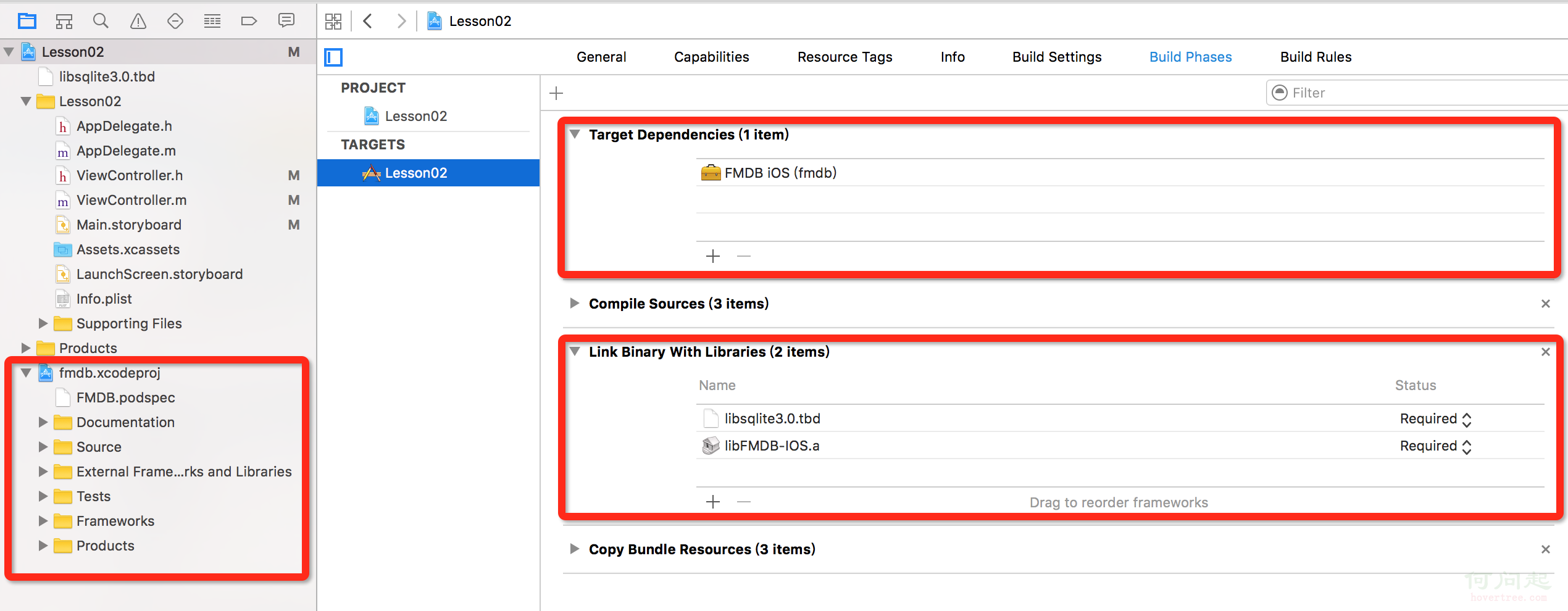Viewport: 1568px width, 611px height.
Task: Expand Copy Bundle Resources section
Action: click(575, 549)
